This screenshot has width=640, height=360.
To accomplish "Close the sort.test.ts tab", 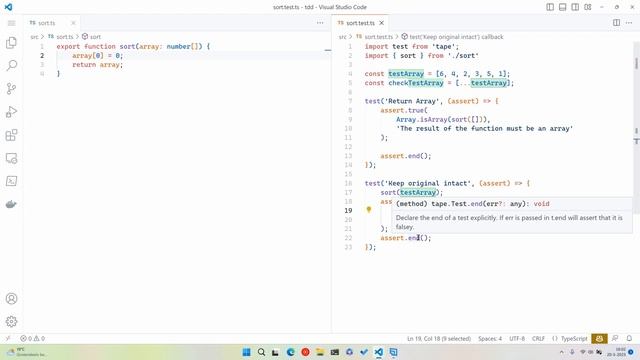I will pyautogui.click(x=382, y=23).
